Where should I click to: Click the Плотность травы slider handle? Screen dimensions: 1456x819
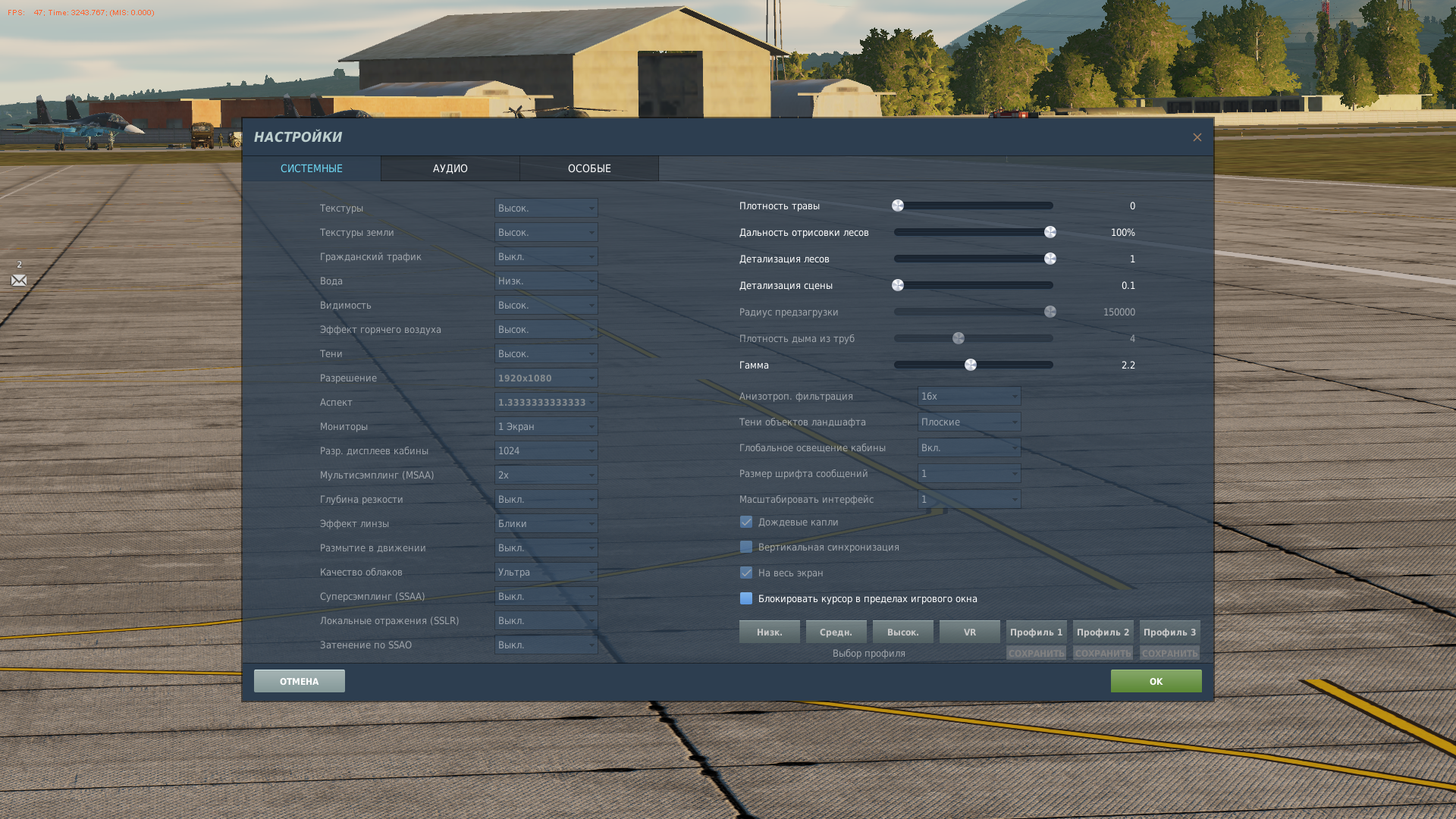(x=898, y=206)
